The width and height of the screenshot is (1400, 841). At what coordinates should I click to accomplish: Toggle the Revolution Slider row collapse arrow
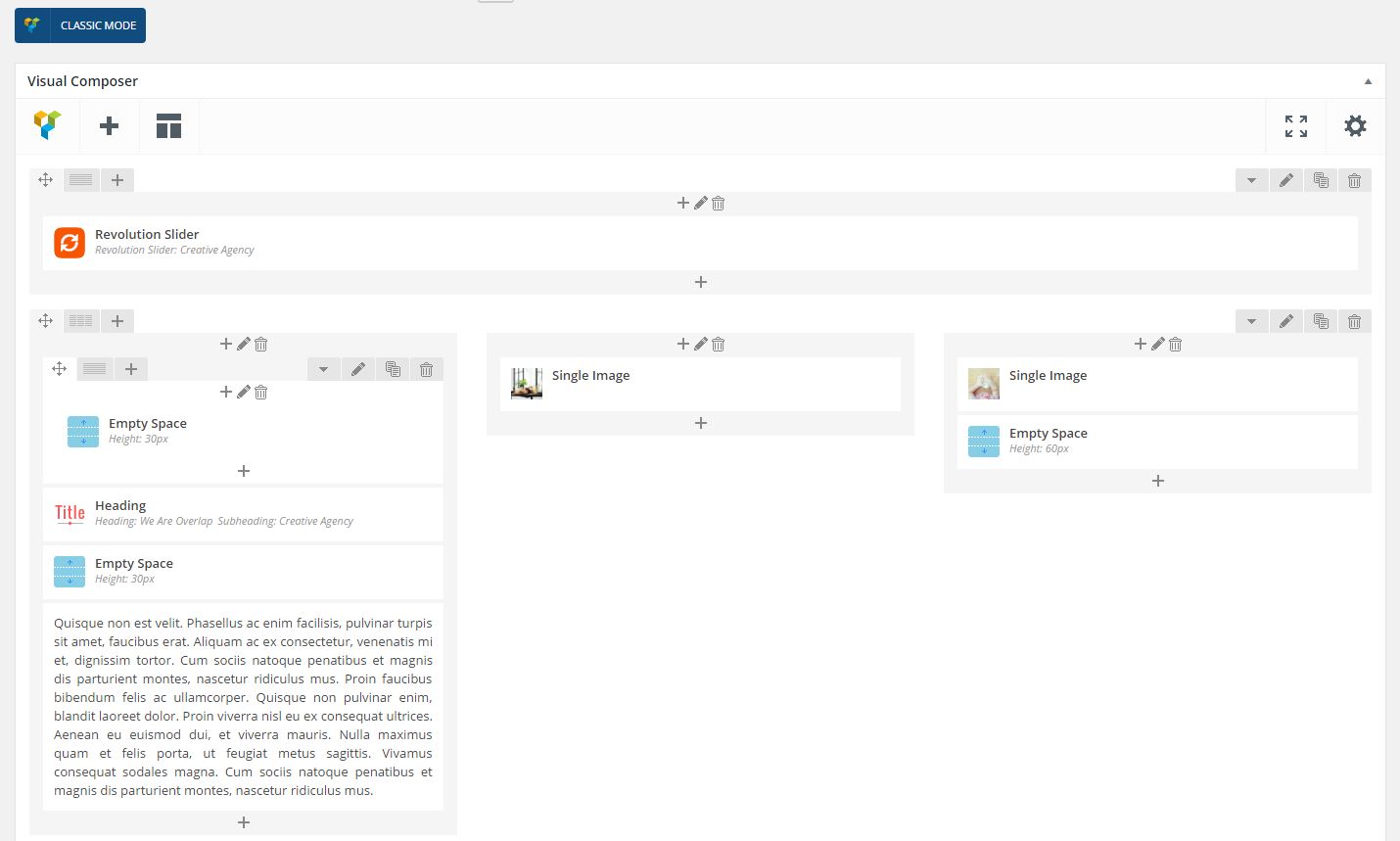(1251, 180)
